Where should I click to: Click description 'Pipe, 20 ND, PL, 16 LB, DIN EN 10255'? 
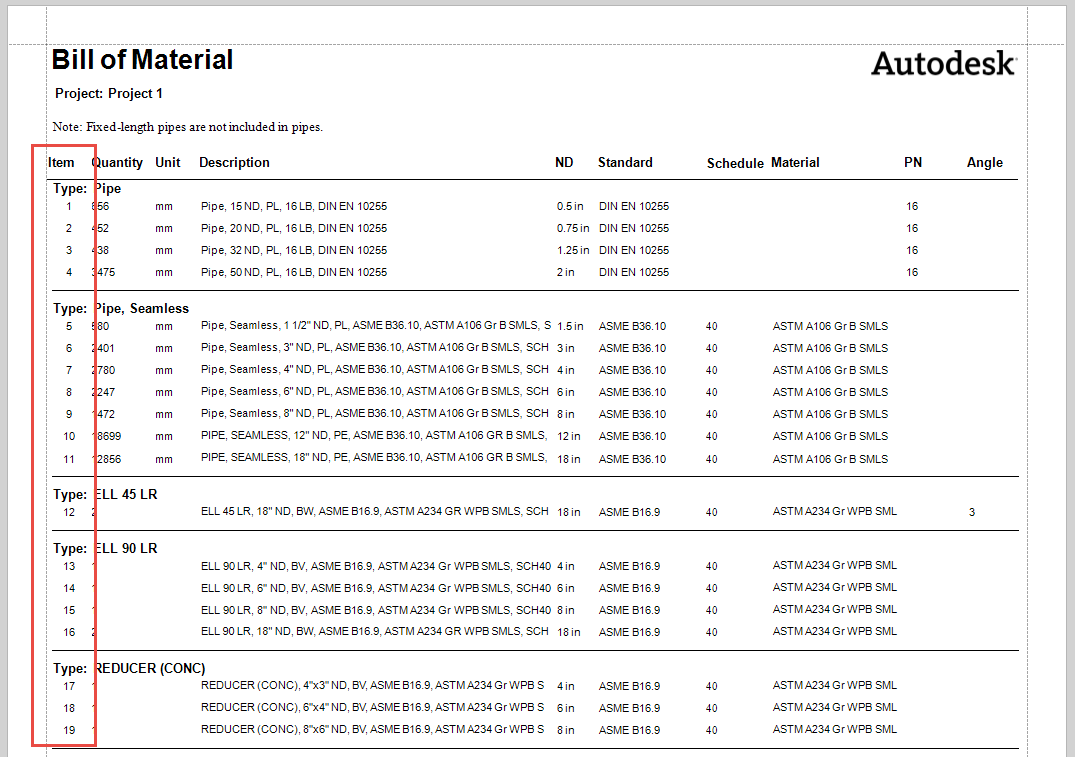pos(294,228)
